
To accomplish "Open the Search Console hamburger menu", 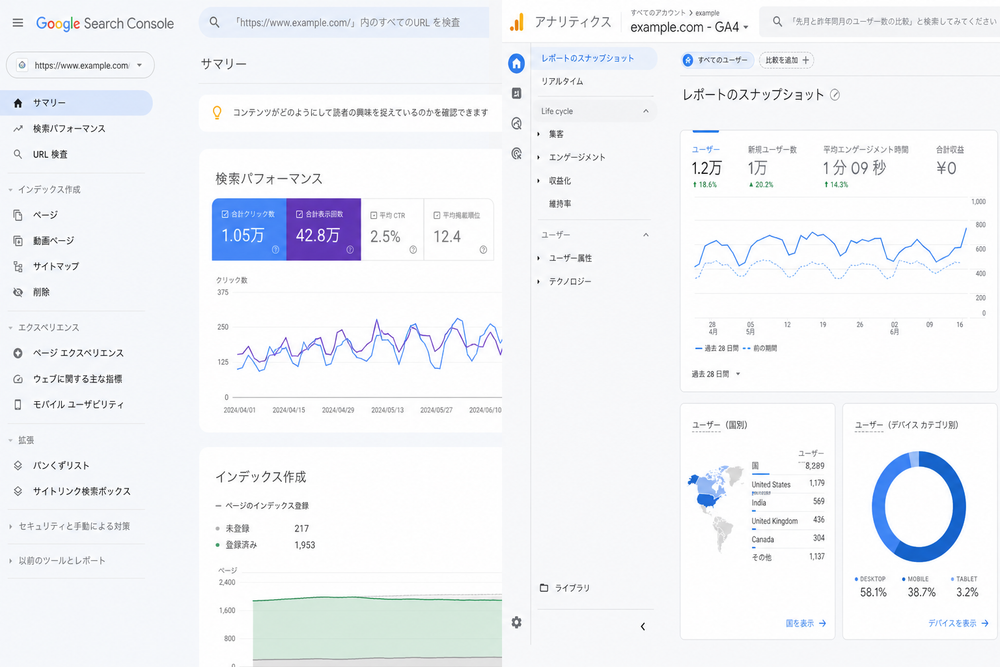I will pyautogui.click(x=18, y=23).
